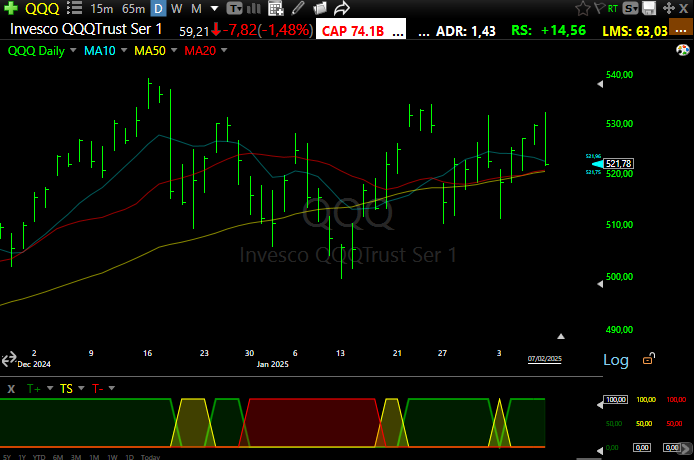Viewport: 694px width, 460px height.
Task: Click the CAP 74.1B data box
Action: click(x=361, y=30)
